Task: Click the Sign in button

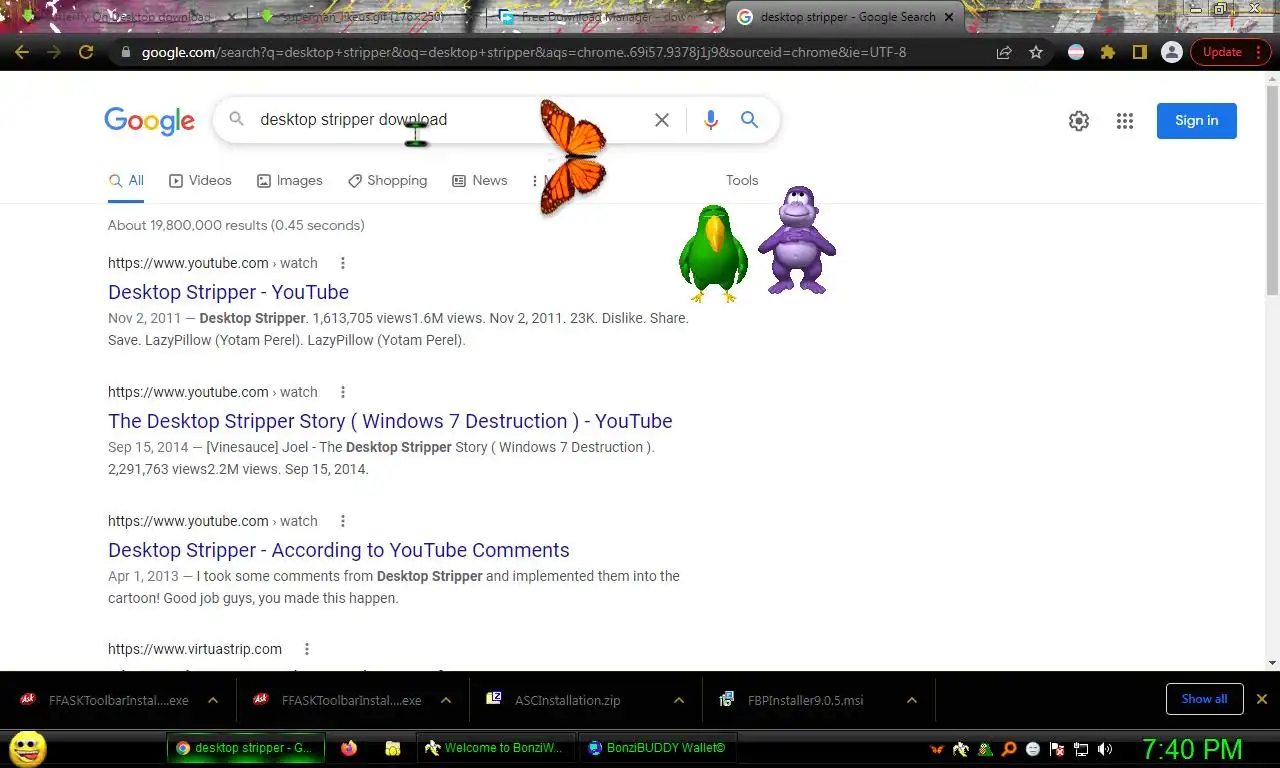Action: click(1196, 121)
